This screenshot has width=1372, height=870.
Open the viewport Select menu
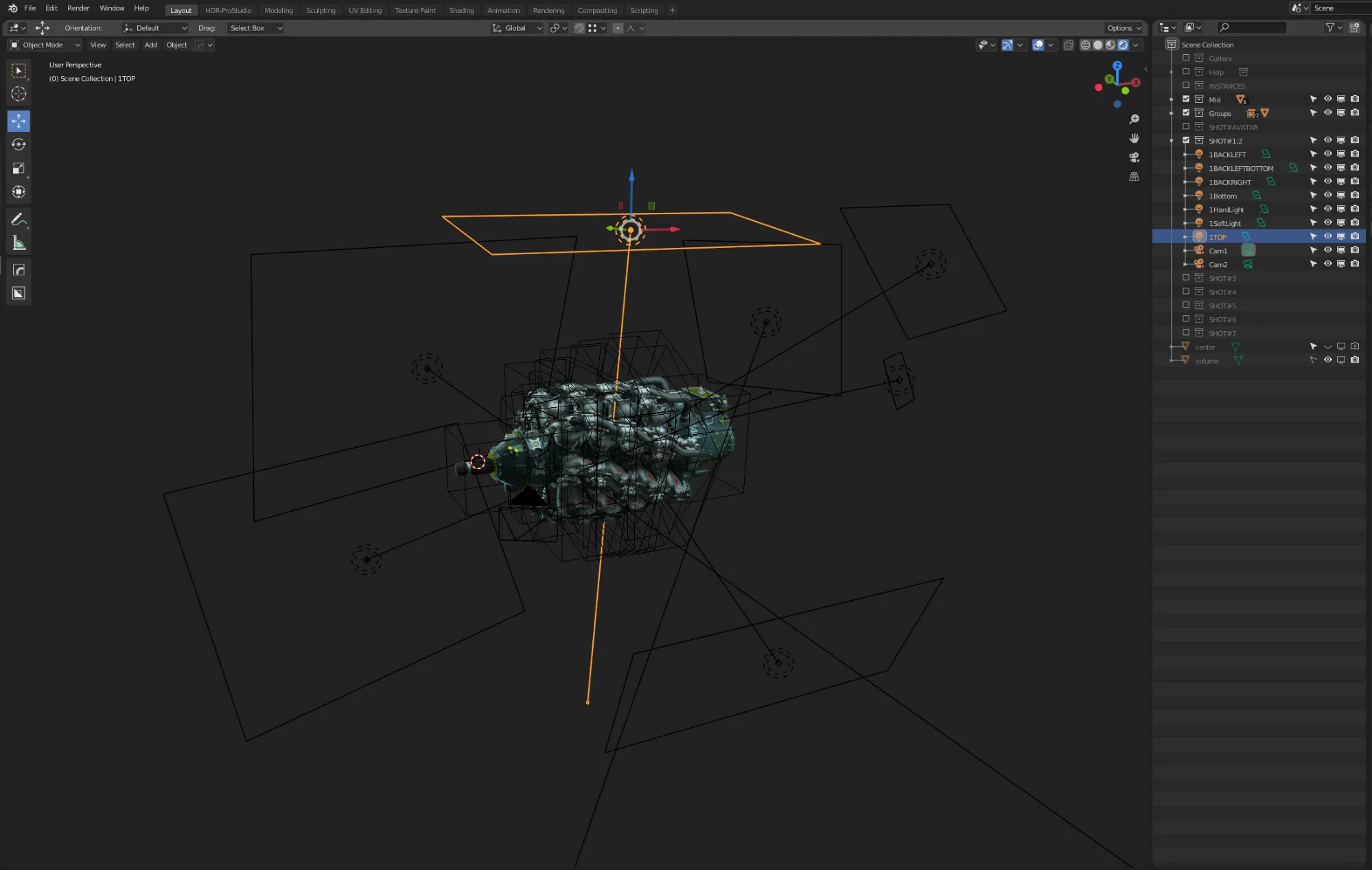[125, 45]
